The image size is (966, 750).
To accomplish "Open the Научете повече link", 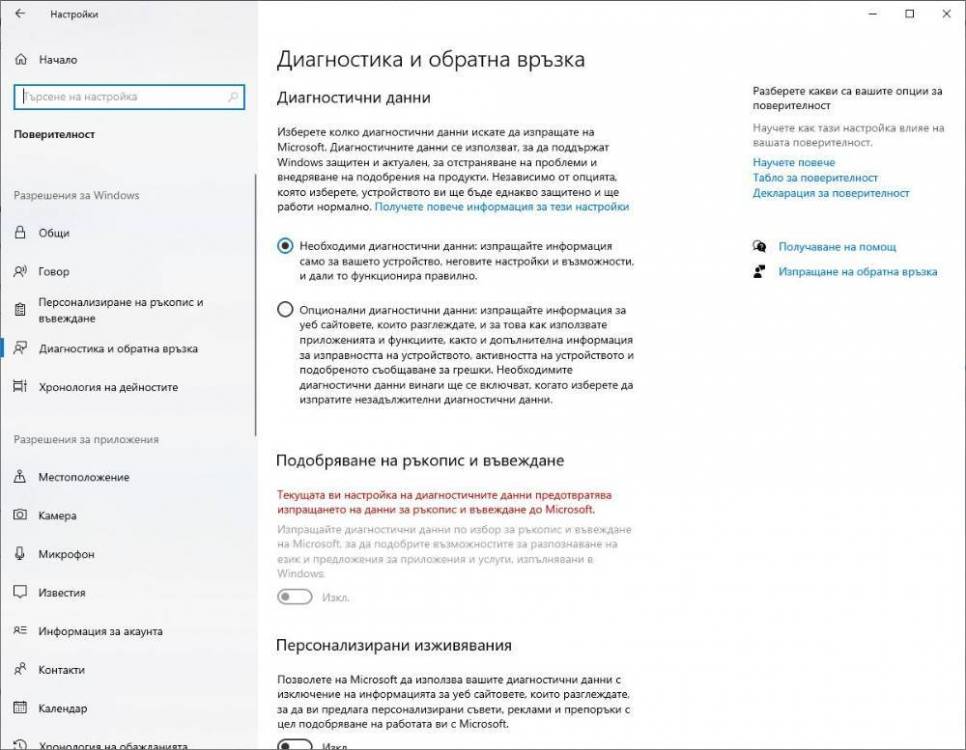I will pos(794,163).
